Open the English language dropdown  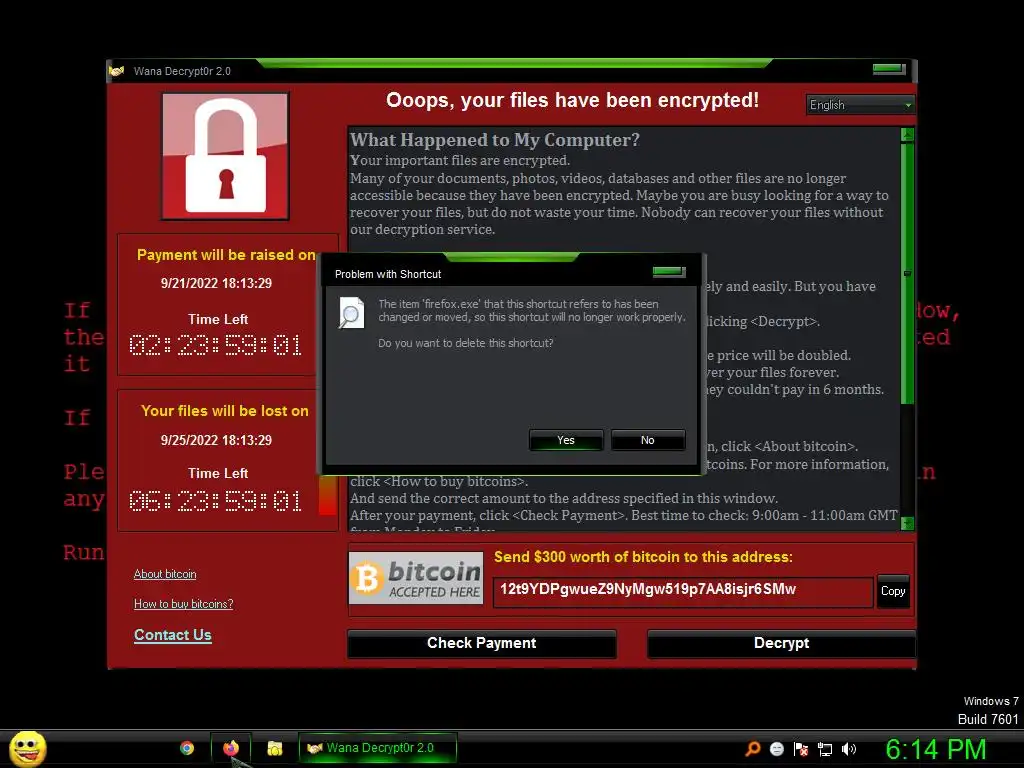click(x=860, y=104)
